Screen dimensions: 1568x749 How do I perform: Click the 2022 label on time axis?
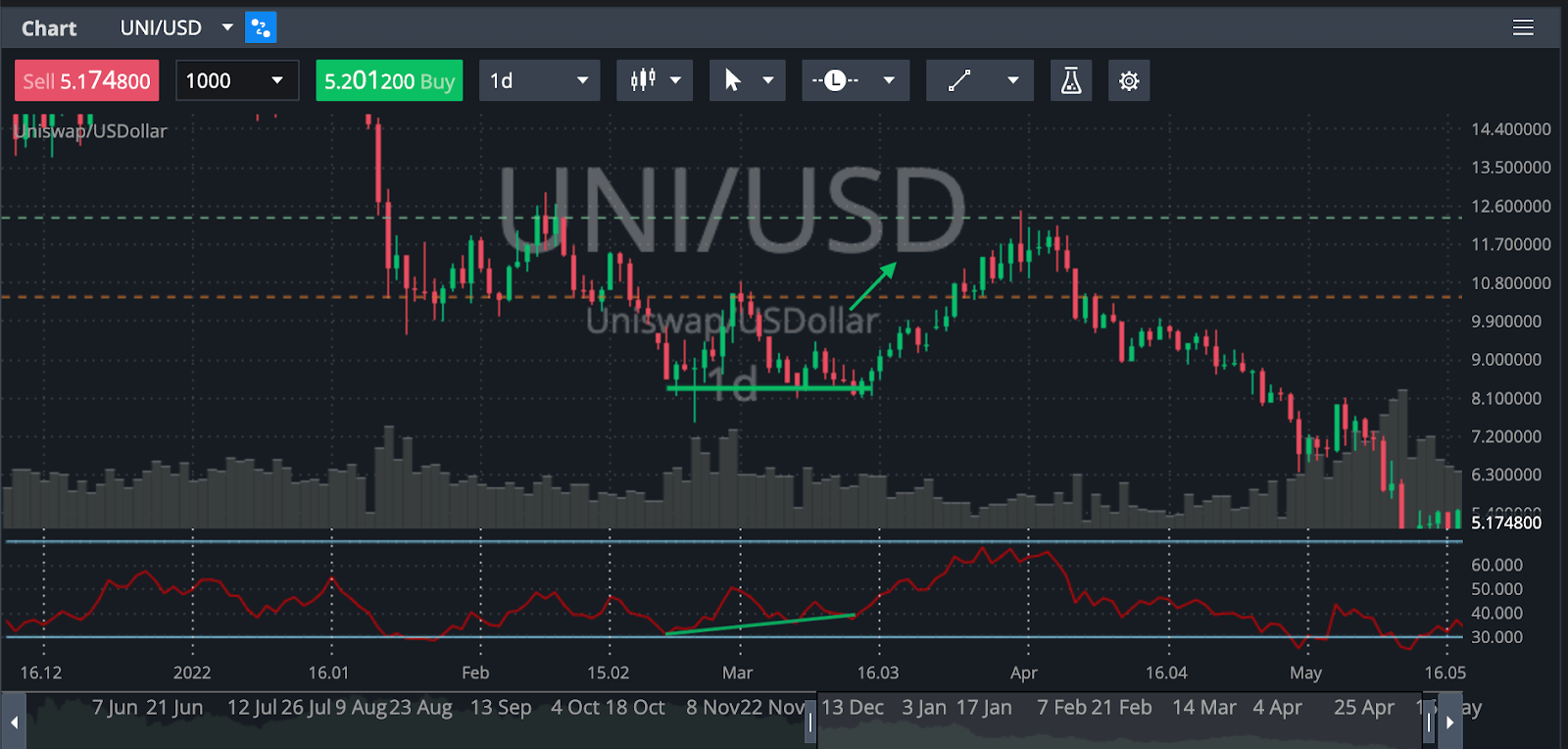pos(192,673)
